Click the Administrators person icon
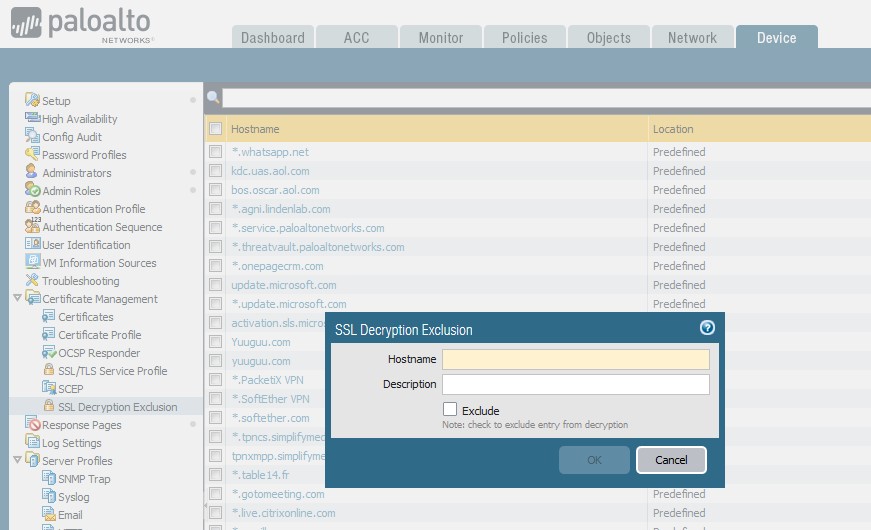 coord(31,172)
